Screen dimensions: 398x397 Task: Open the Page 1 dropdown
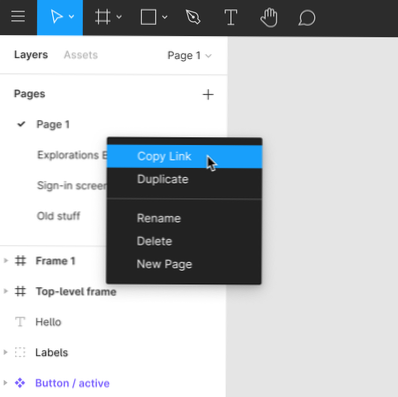189,55
